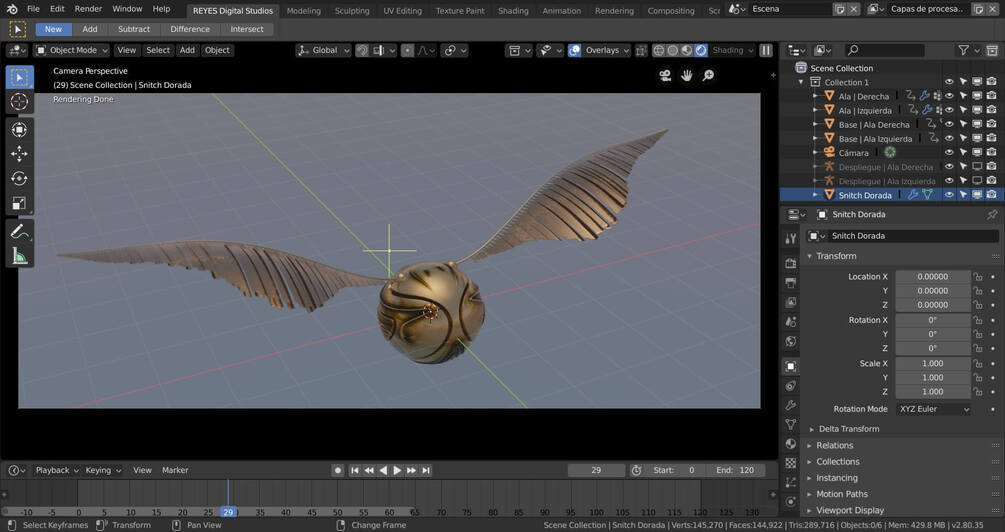Open the Material properties tab
The height and width of the screenshot is (532, 1005).
(791, 444)
